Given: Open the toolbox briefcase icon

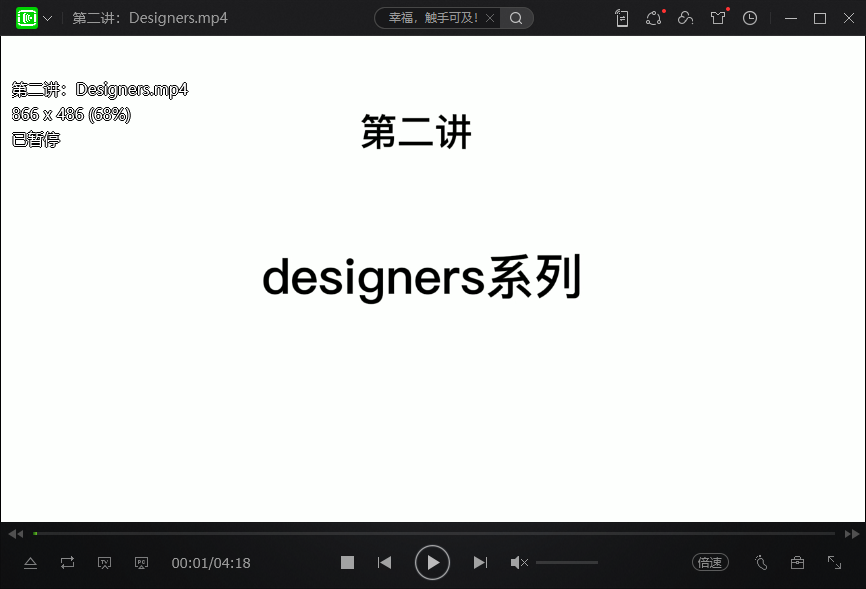Looking at the screenshot, I should click(798, 562).
